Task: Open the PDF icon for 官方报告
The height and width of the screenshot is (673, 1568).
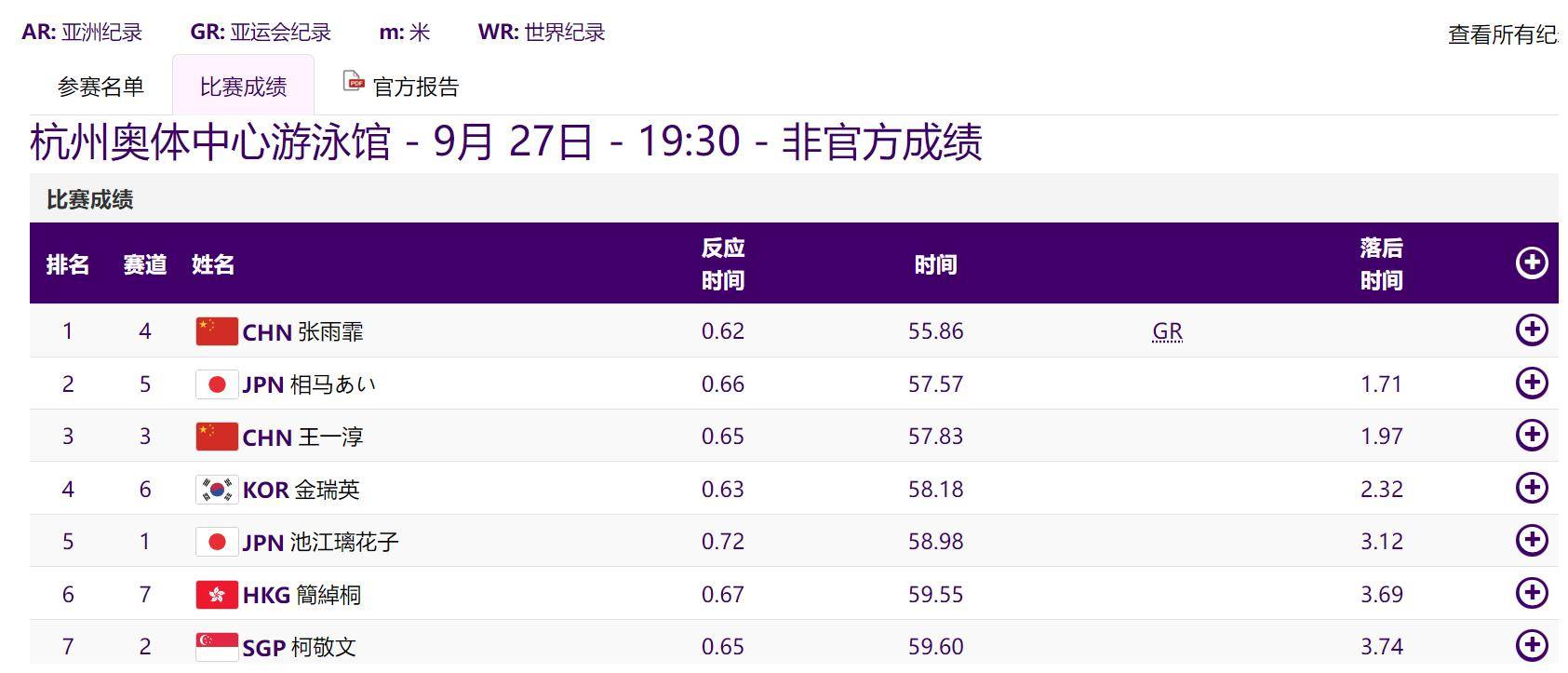Action: pos(354,82)
